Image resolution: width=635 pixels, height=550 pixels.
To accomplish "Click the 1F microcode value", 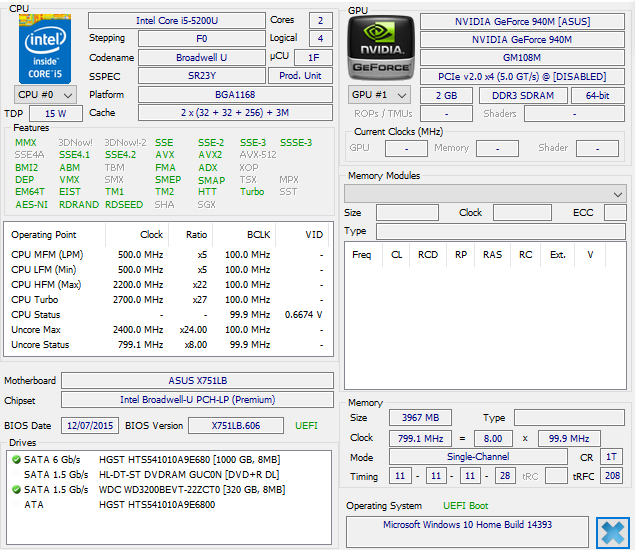I will click(313, 58).
